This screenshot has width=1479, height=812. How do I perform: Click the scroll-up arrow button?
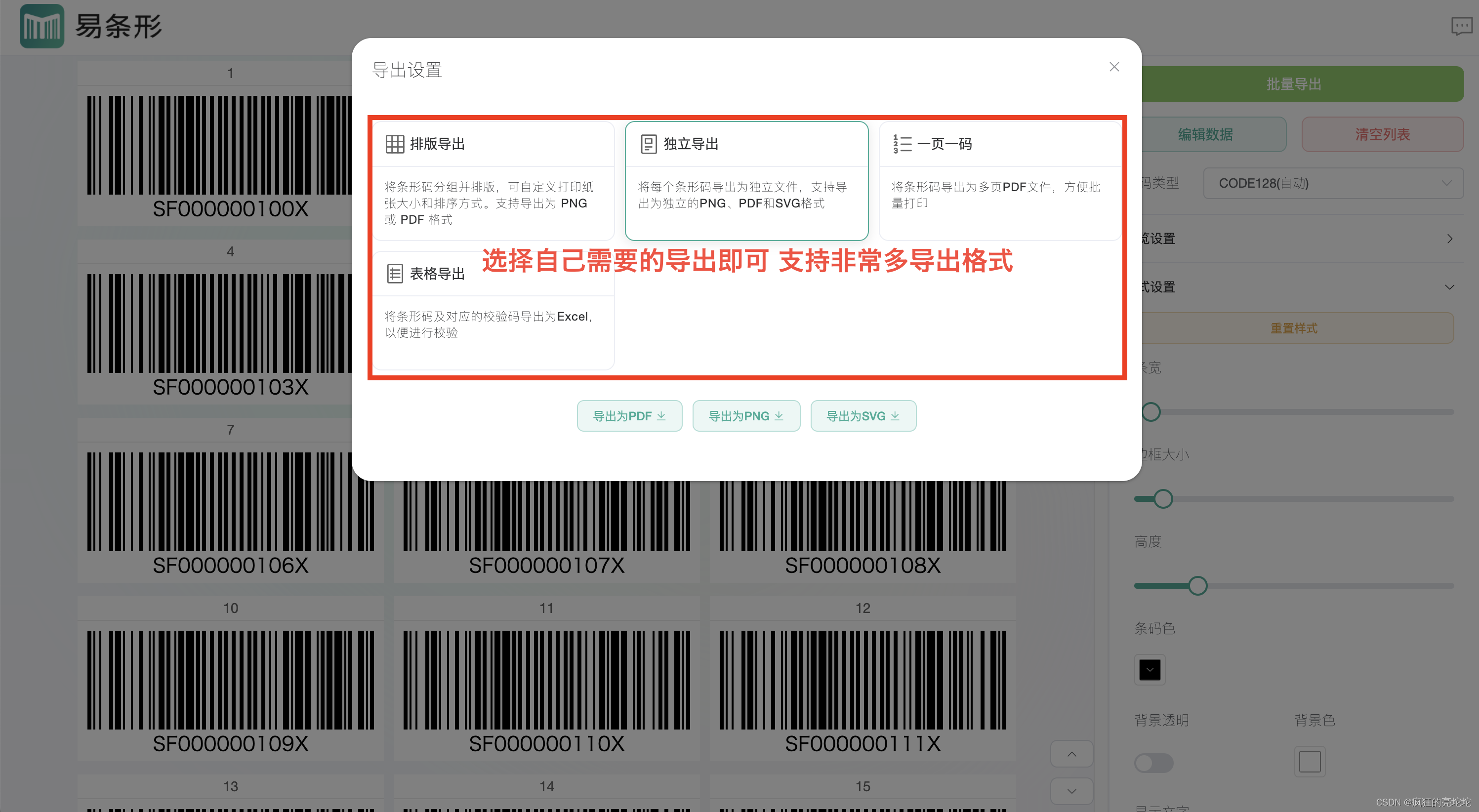[1071, 754]
